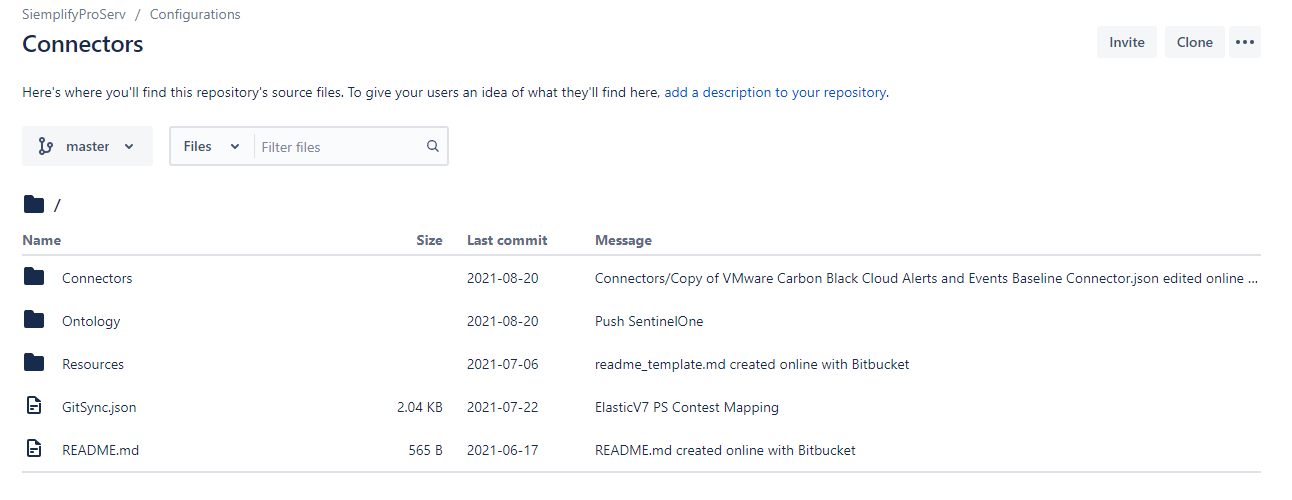Open the ElasticV7 PS Contest Mapping commit
Viewport: 1292px width, 500px height.
[x=686, y=407]
